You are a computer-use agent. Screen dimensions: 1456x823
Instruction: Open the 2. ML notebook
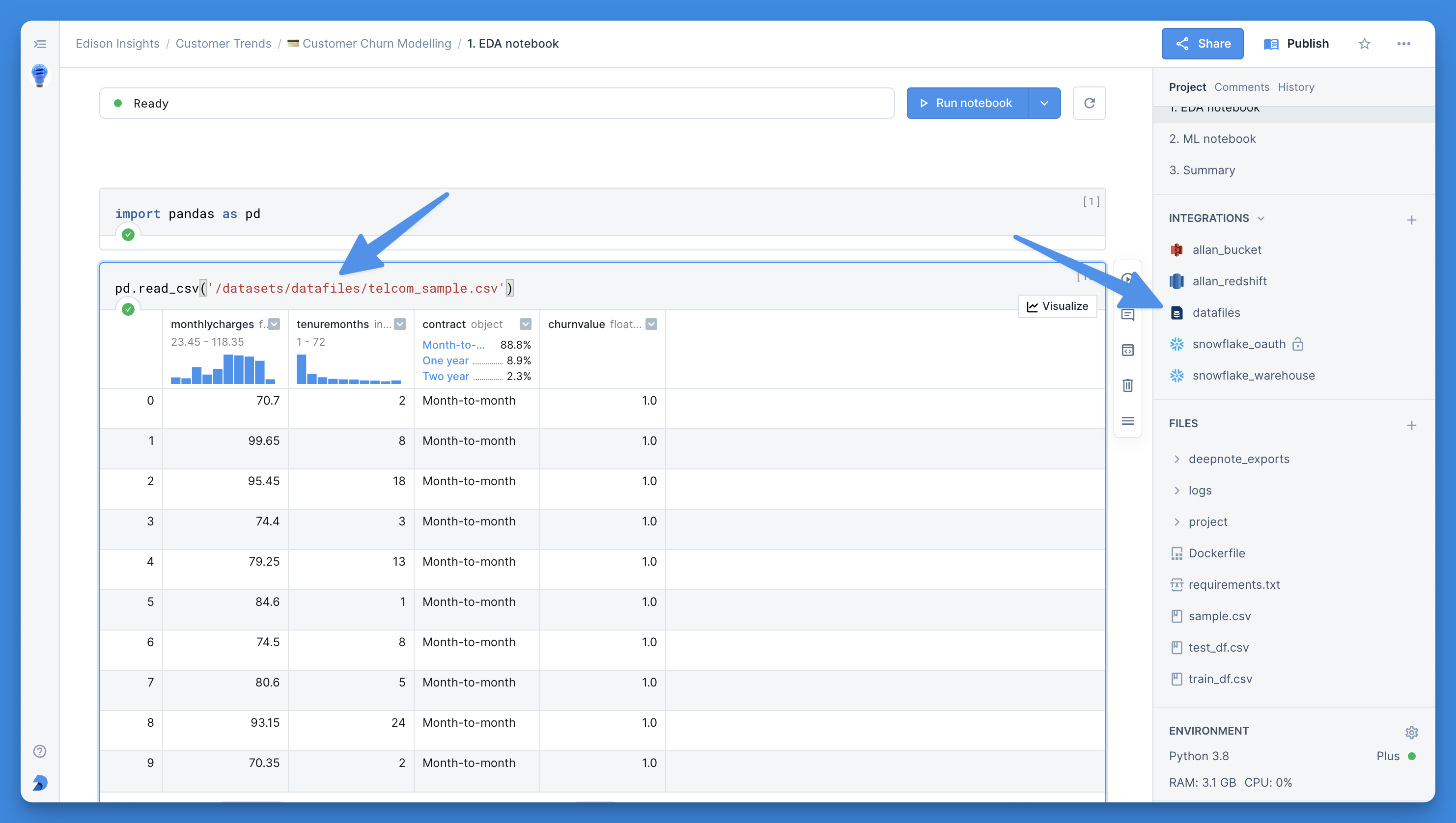click(1212, 138)
